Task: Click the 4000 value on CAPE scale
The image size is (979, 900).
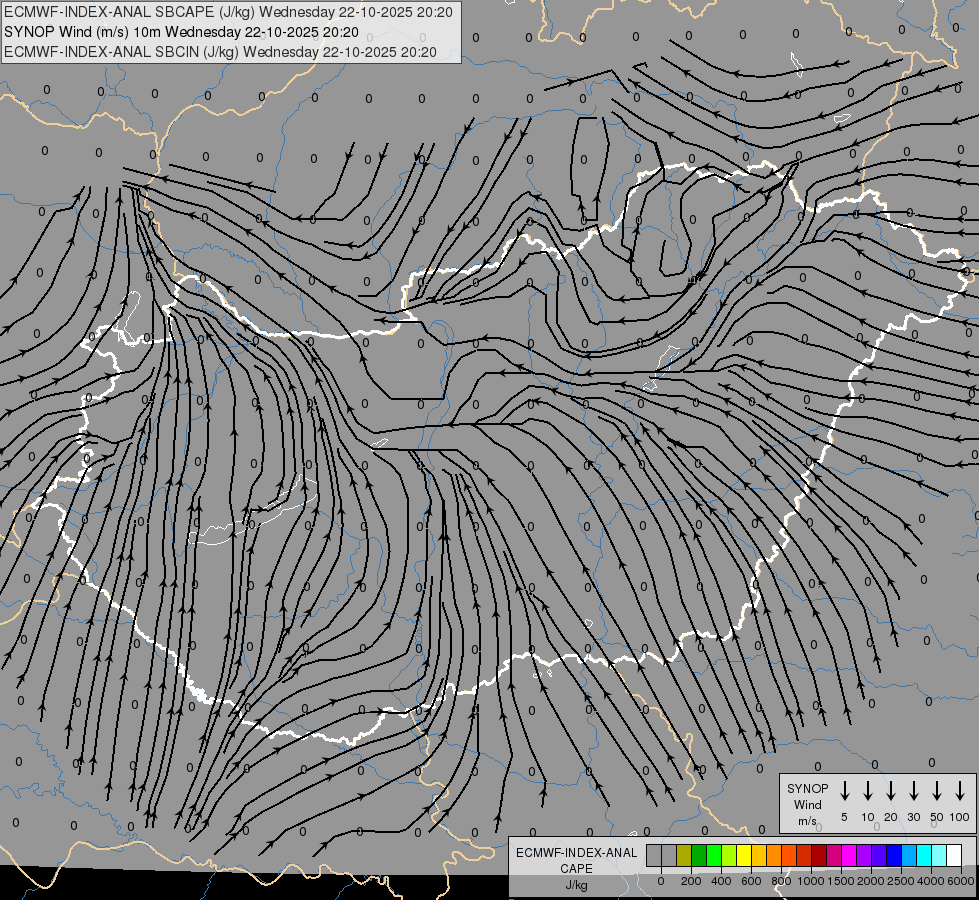Action: click(931, 881)
